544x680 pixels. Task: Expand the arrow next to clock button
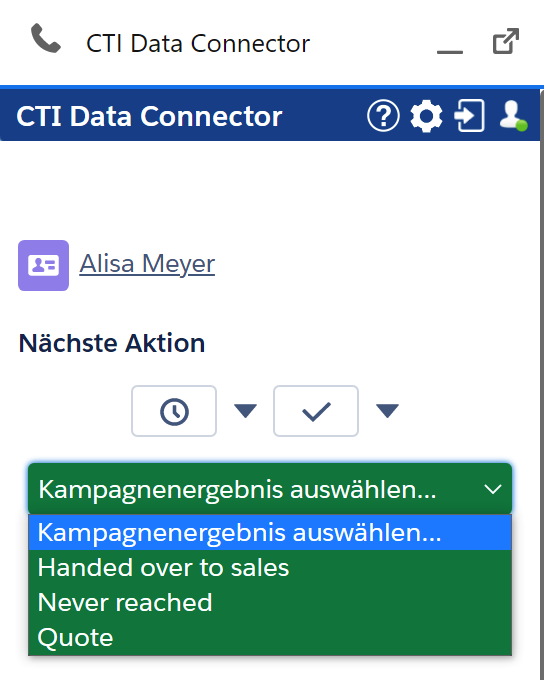(x=246, y=411)
